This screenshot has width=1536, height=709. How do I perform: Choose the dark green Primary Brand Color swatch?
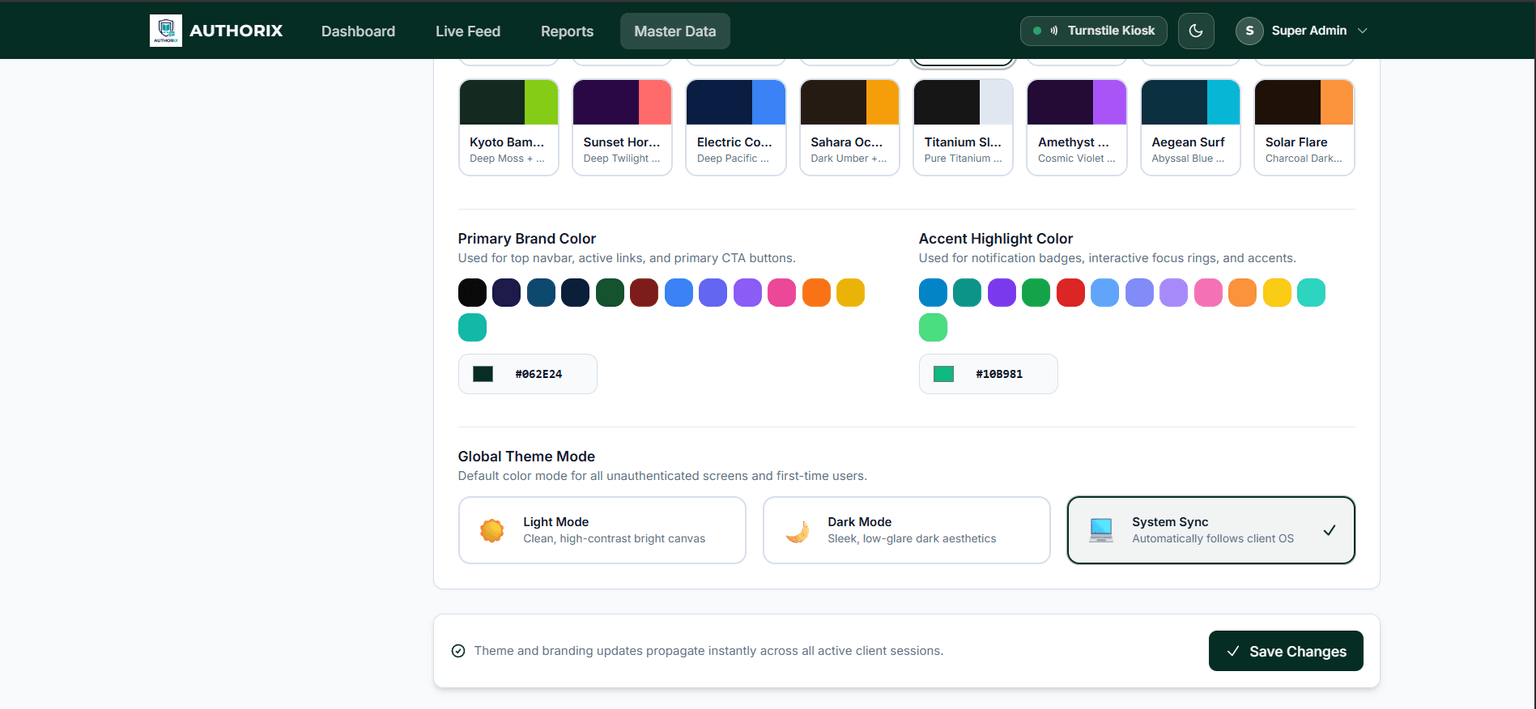[x=610, y=293]
